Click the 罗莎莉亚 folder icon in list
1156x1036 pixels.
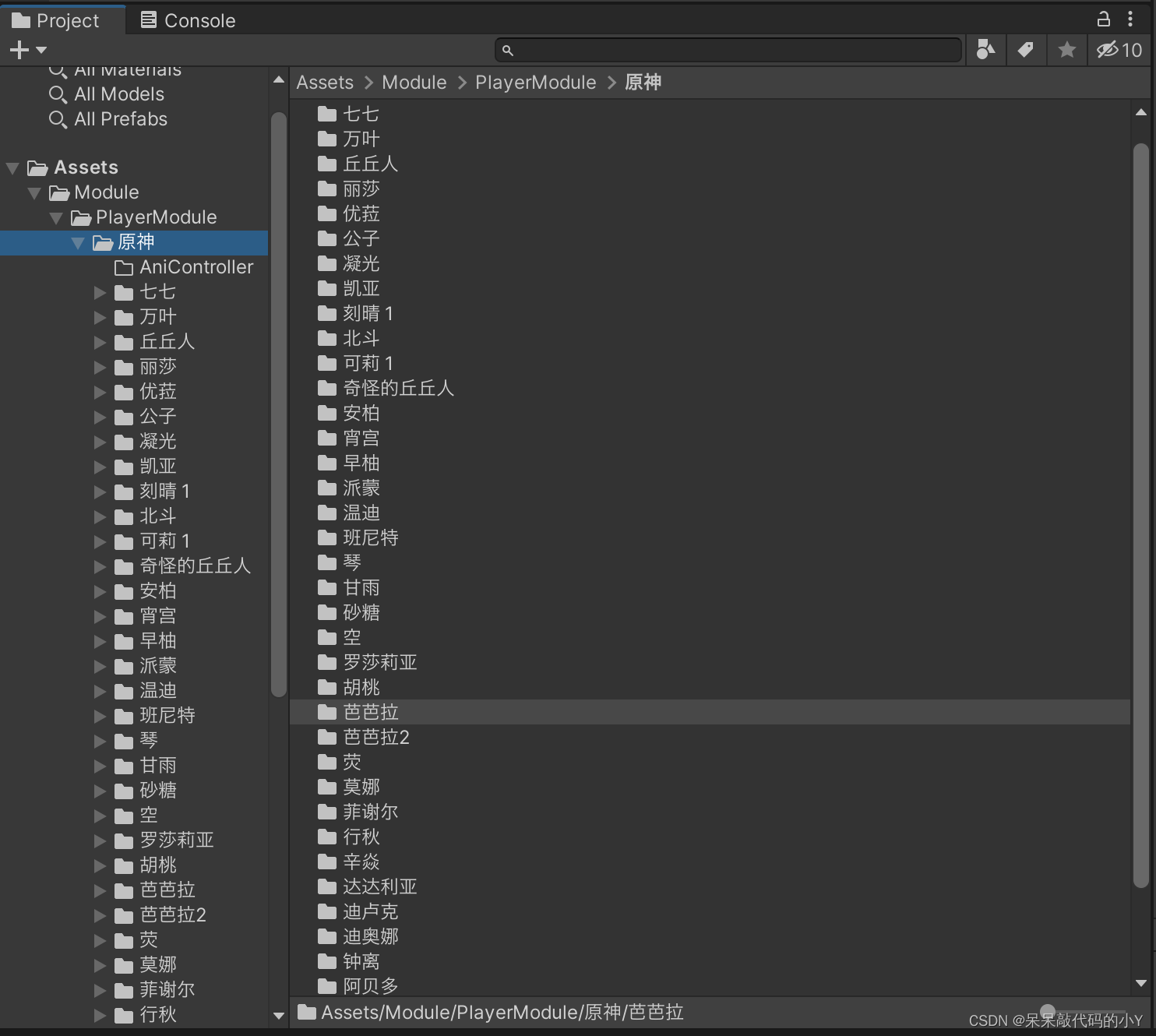coord(327,663)
